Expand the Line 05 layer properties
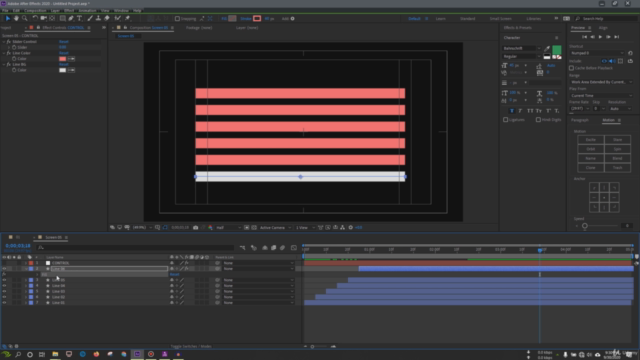Screen dimensions: 640x360 (26, 280)
